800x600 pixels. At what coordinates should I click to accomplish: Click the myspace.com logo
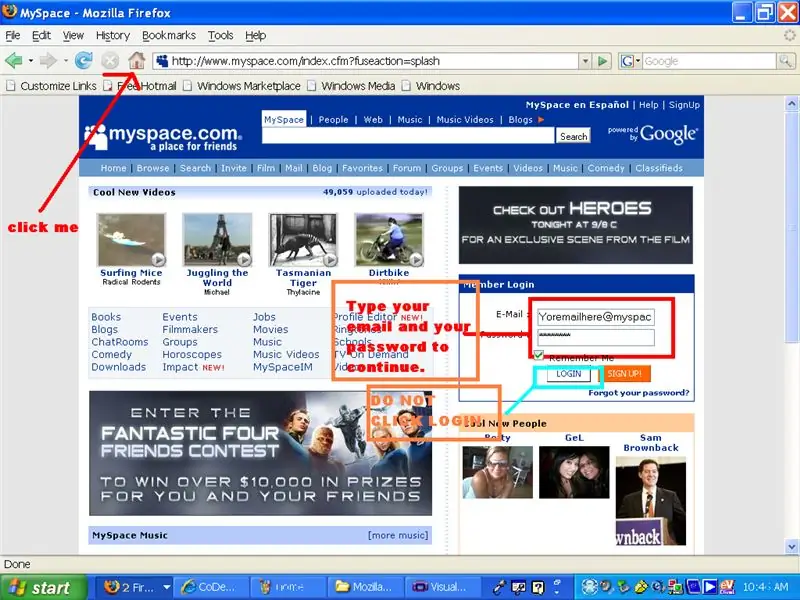point(163,137)
